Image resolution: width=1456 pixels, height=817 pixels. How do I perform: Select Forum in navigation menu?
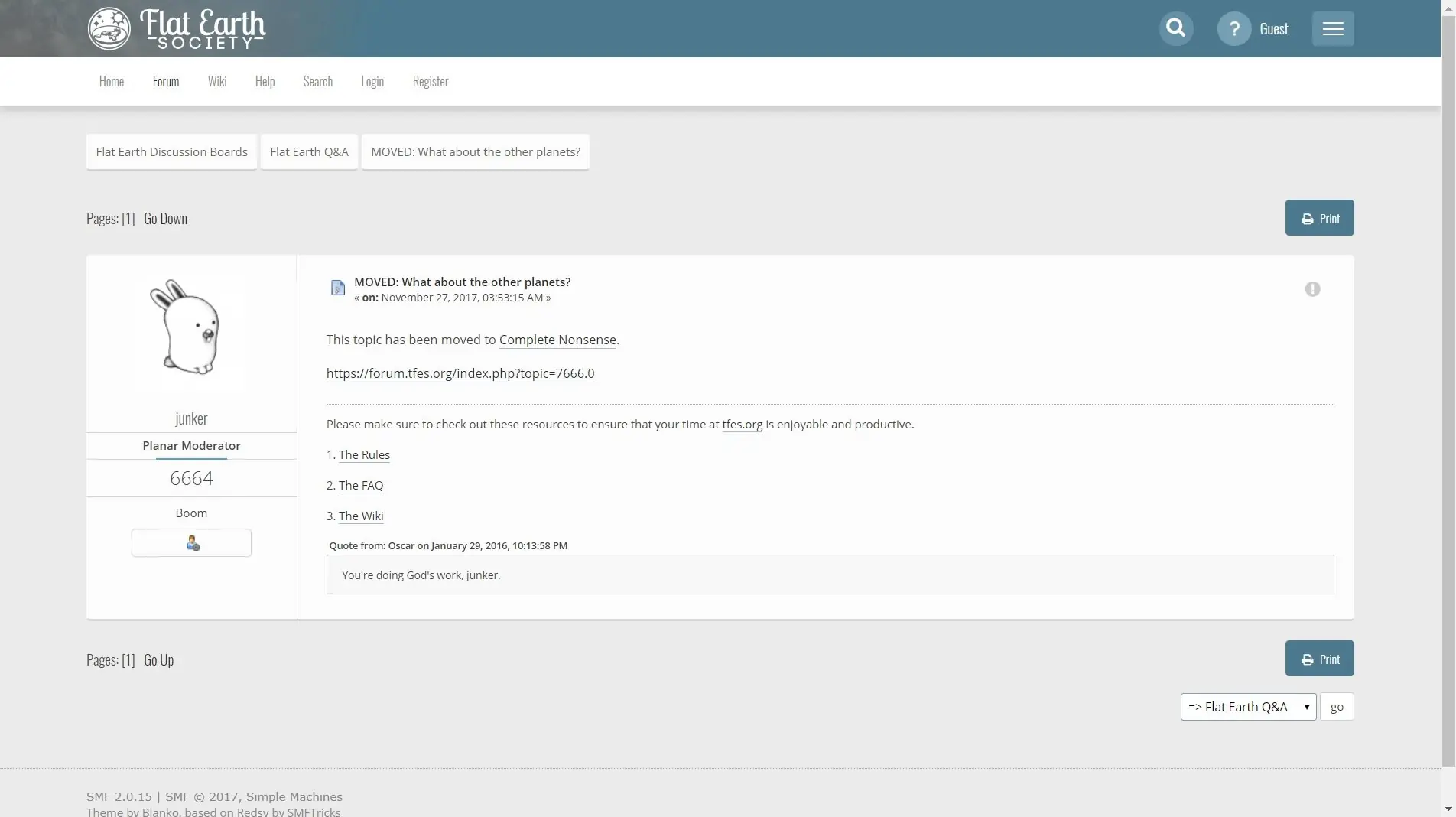pyautogui.click(x=166, y=81)
